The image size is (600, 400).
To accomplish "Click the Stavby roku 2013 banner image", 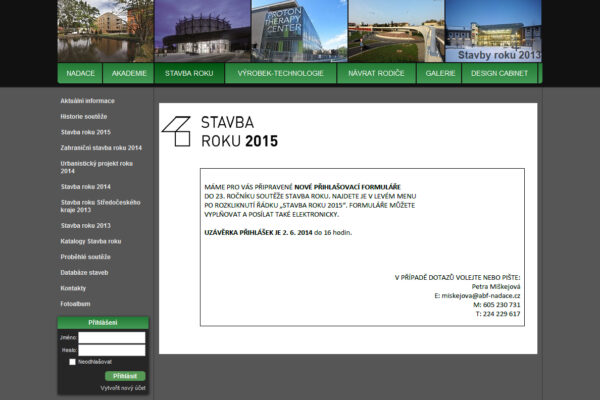I will point(492,30).
